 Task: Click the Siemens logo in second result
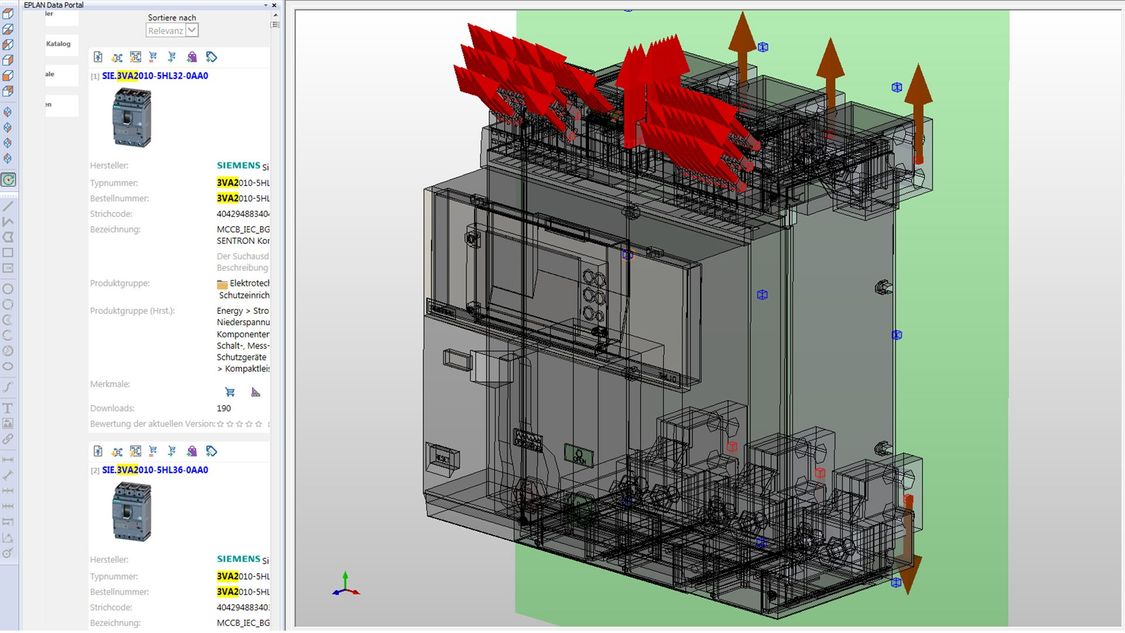pyautogui.click(x=238, y=558)
